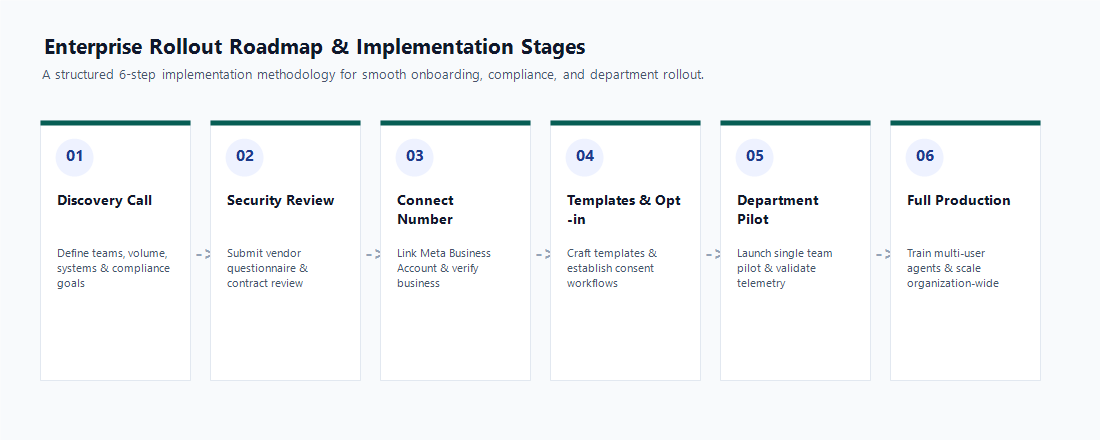Click 'Define teams, volume, systems & compliance goals' text
This screenshot has height=440, width=1100.
(114, 268)
